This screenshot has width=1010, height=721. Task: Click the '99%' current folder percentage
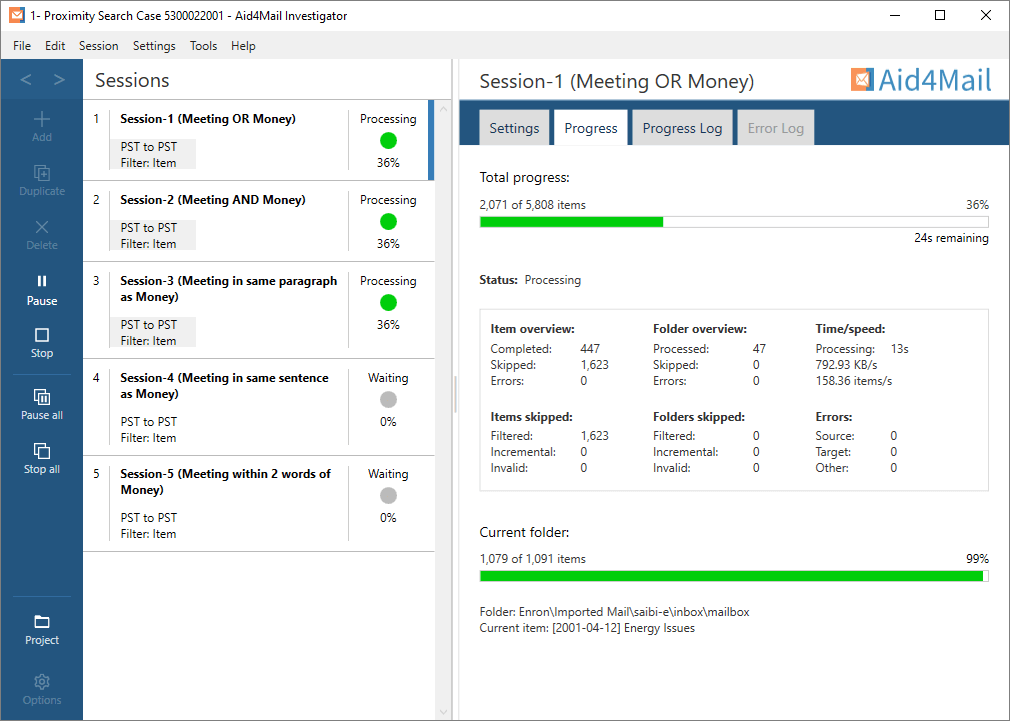pyautogui.click(x=977, y=559)
